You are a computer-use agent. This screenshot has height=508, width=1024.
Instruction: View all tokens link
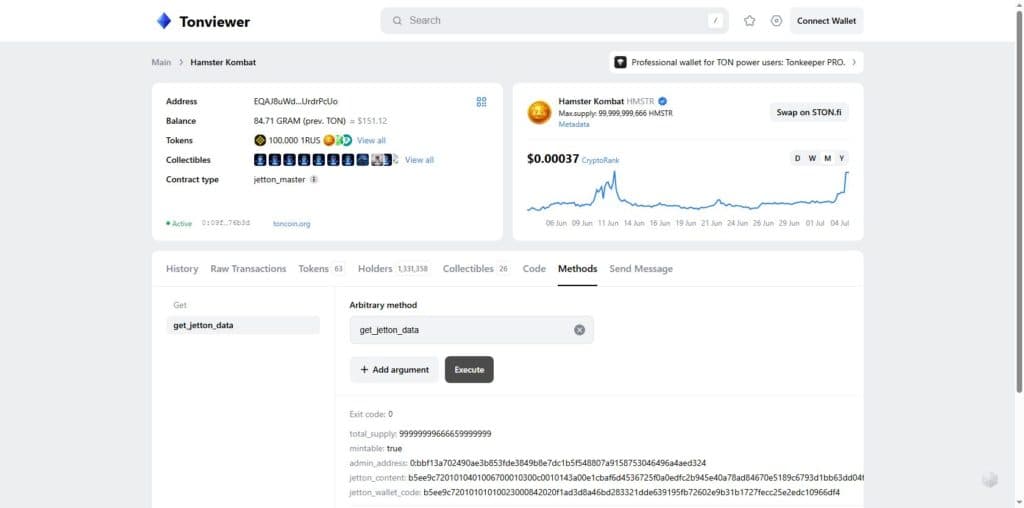371,140
